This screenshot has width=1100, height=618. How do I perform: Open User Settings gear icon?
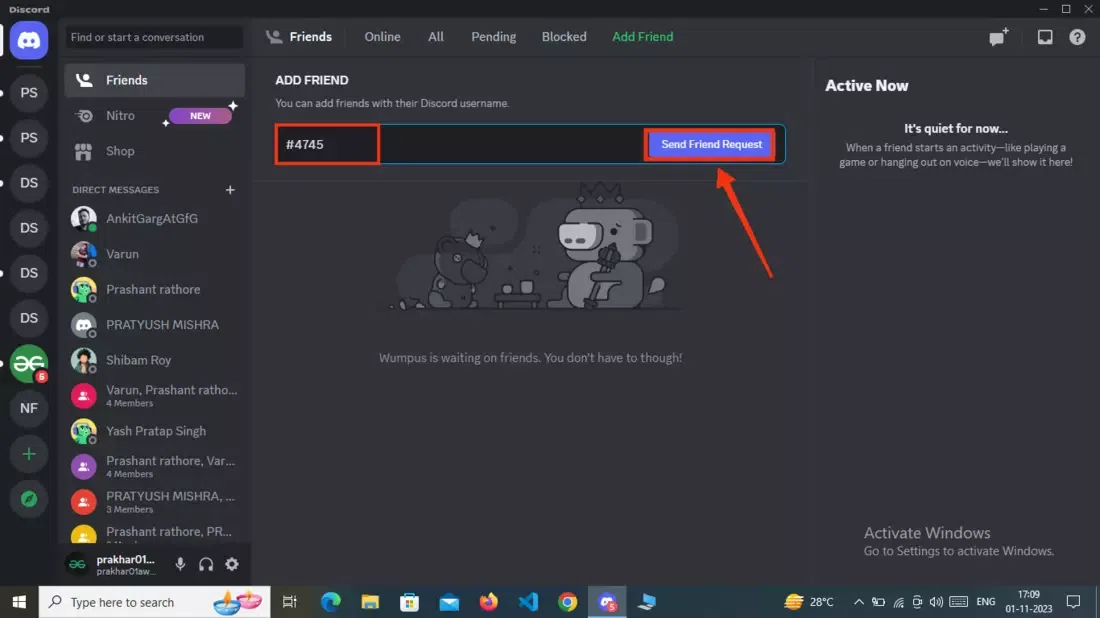click(x=232, y=564)
